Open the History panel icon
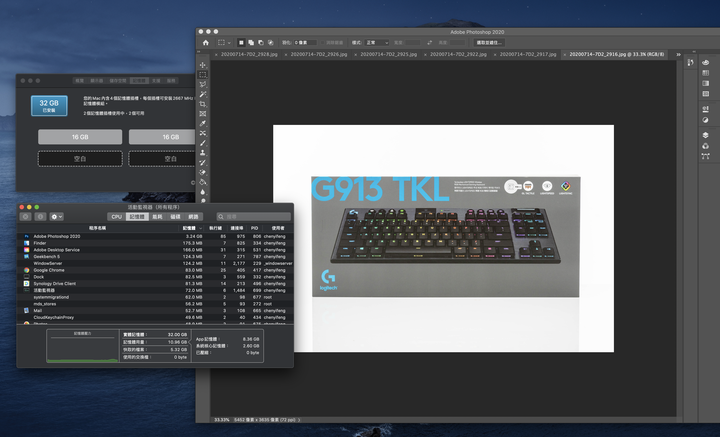Viewport: 720px width, 437px height. [x=691, y=63]
